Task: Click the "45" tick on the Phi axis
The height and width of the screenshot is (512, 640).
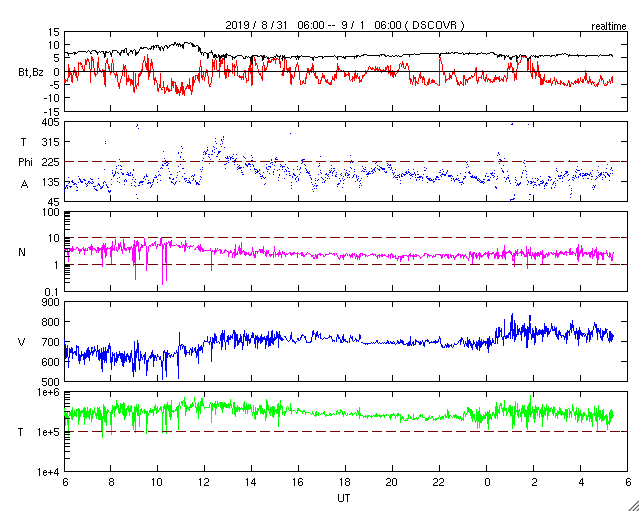Action: click(x=53, y=202)
